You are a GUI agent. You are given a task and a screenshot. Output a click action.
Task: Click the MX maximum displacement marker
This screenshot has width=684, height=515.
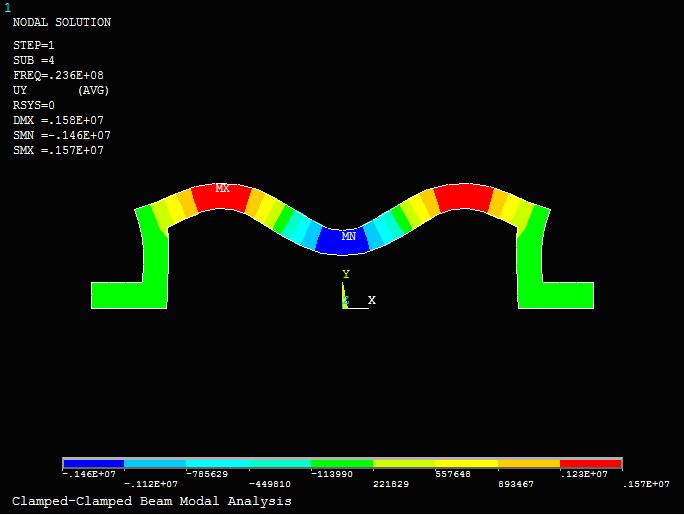coord(222,188)
